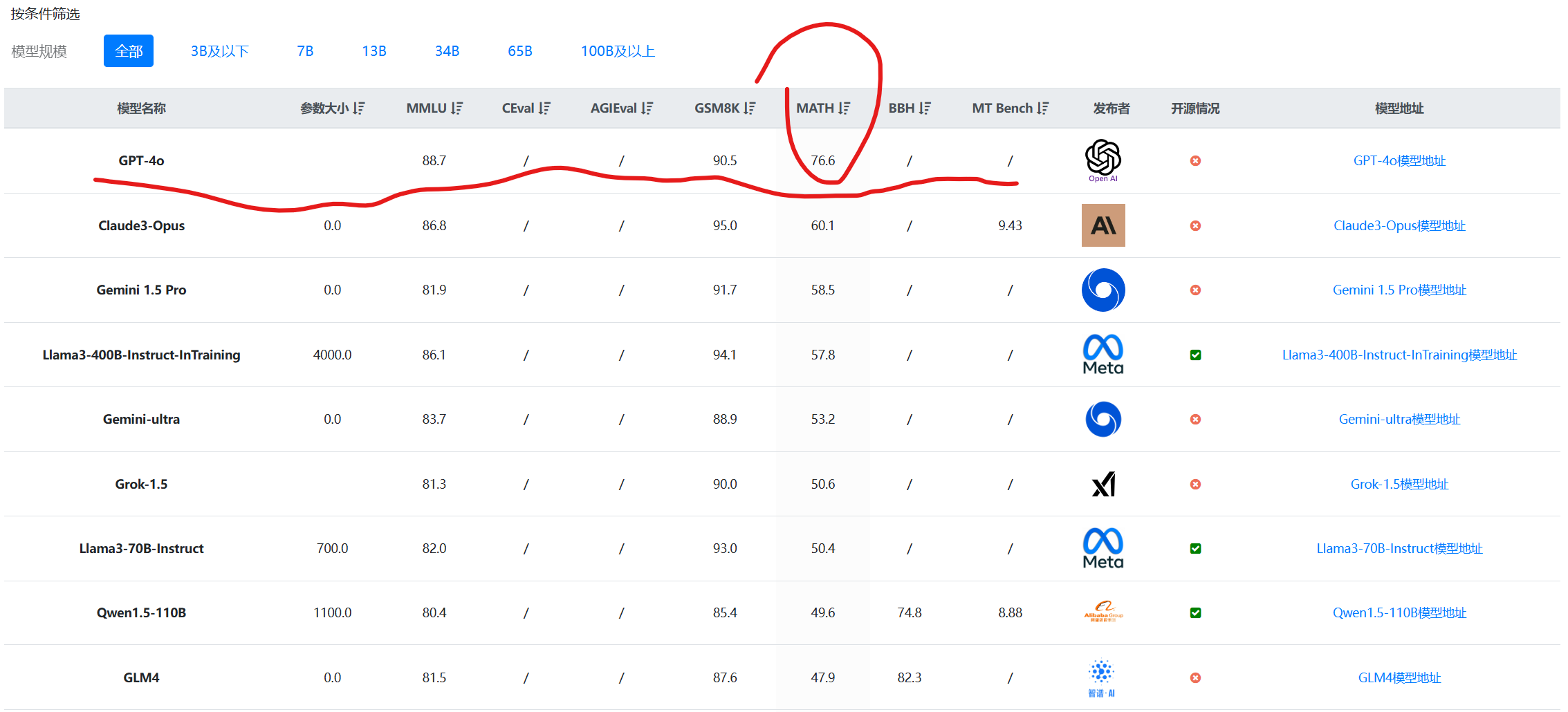
Task: Click the Llama3-400B-Instruct-InTraining model name
Action: (x=141, y=355)
